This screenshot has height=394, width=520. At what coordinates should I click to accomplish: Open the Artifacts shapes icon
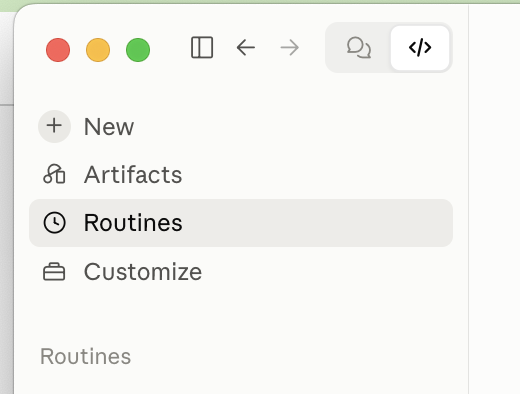(x=54, y=174)
